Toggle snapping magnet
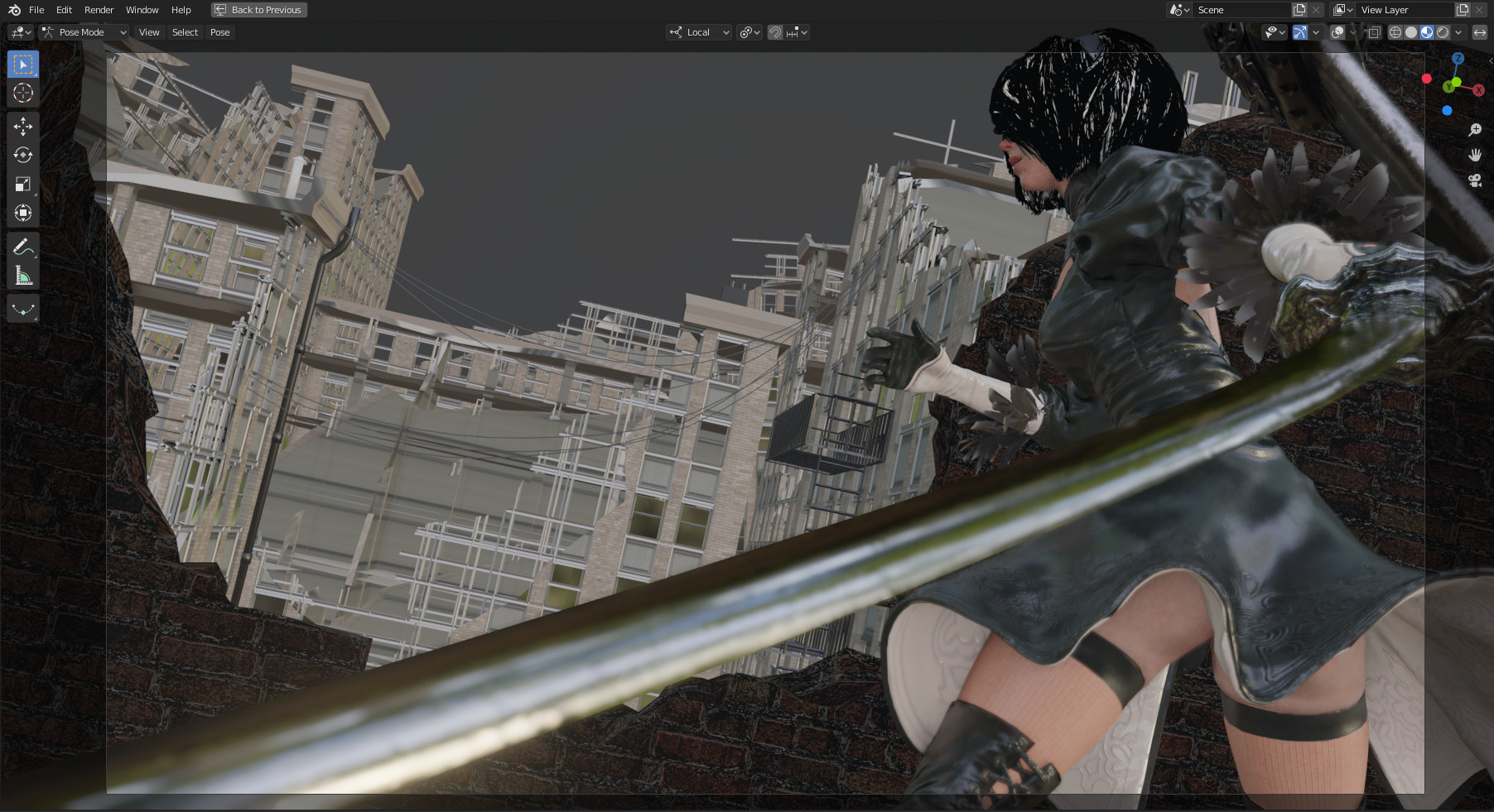Image resolution: width=1494 pixels, height=812 pixels. click(775, 32)
